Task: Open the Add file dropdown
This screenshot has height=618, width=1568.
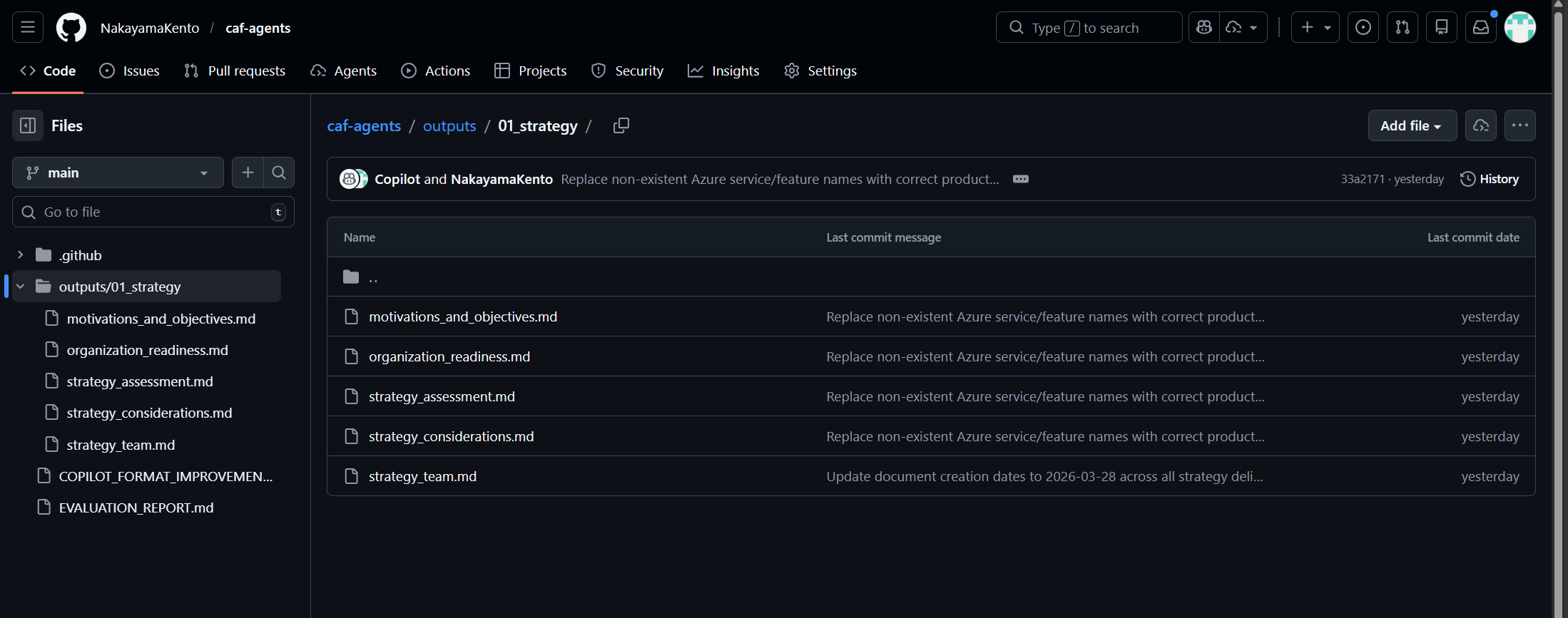Action: (x=1411, y=125)
